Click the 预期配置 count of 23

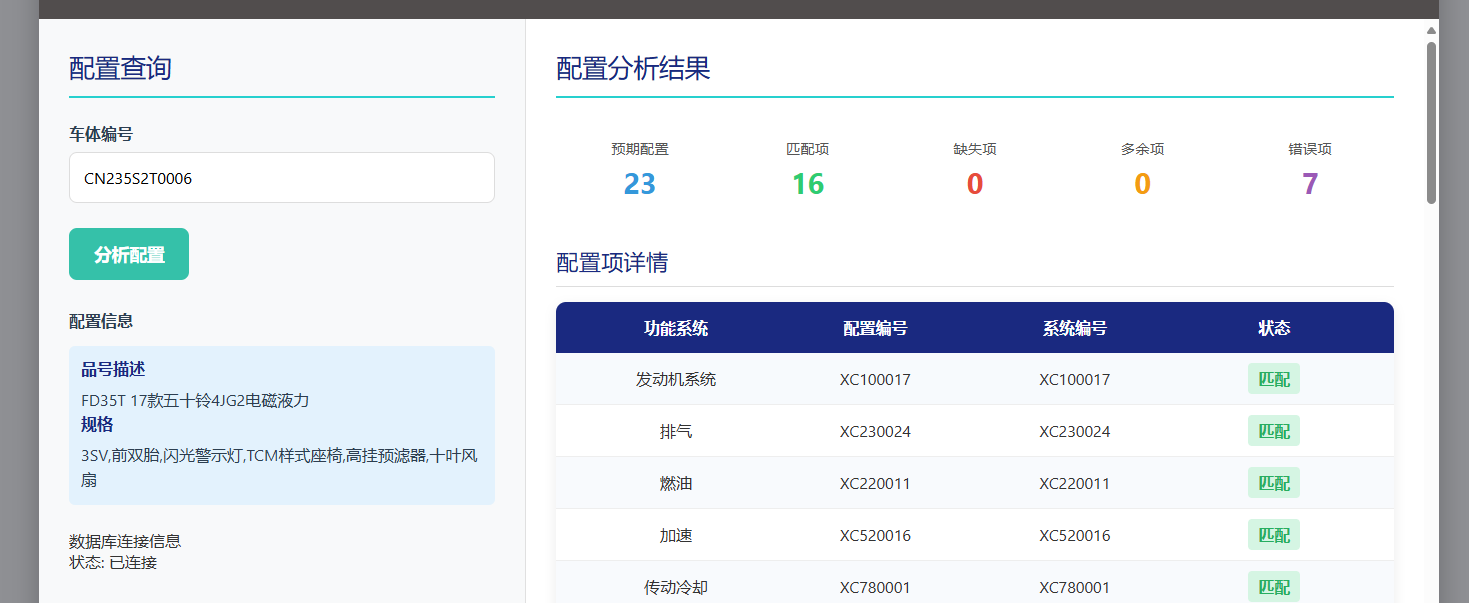(639, 184)
